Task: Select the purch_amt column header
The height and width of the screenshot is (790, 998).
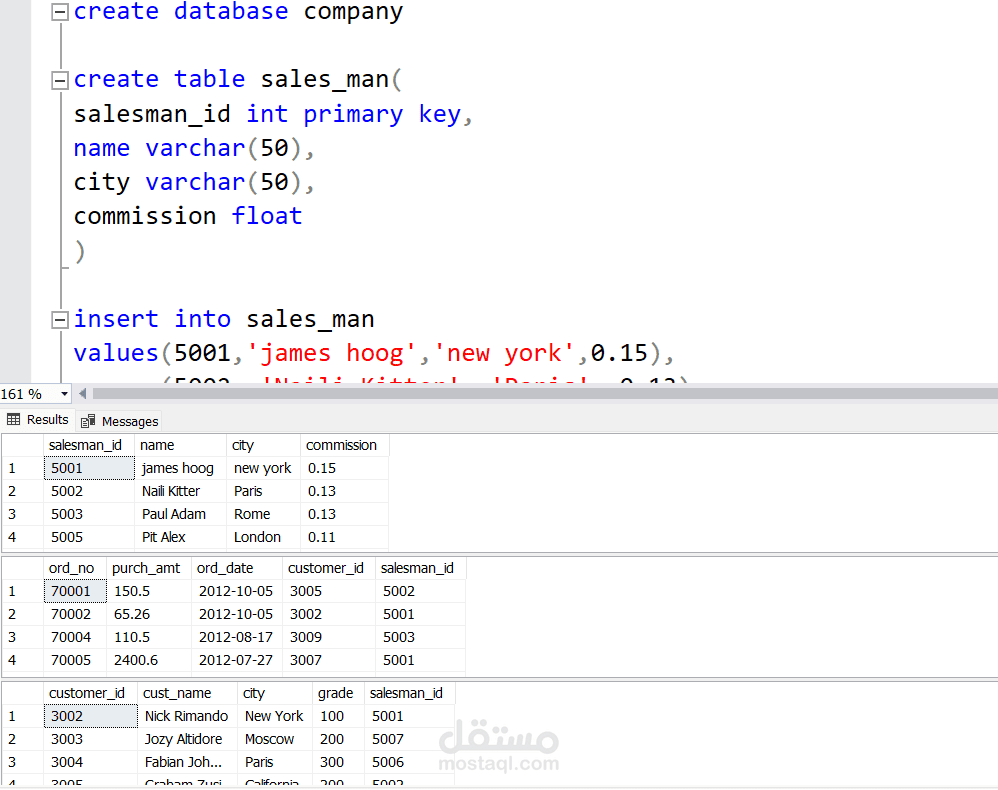Action: coord(146,568)
